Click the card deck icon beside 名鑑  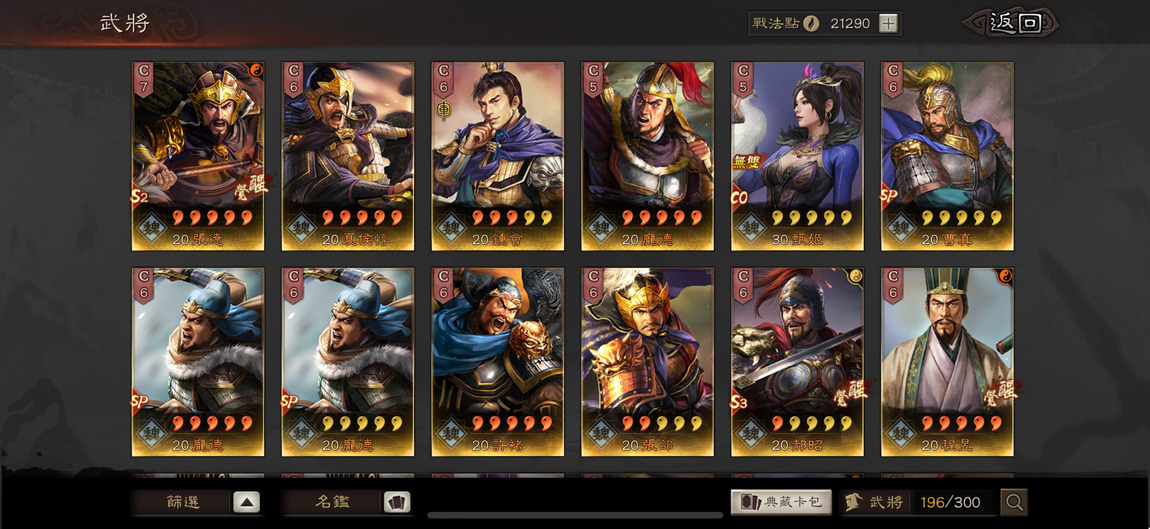pos(397,503)
